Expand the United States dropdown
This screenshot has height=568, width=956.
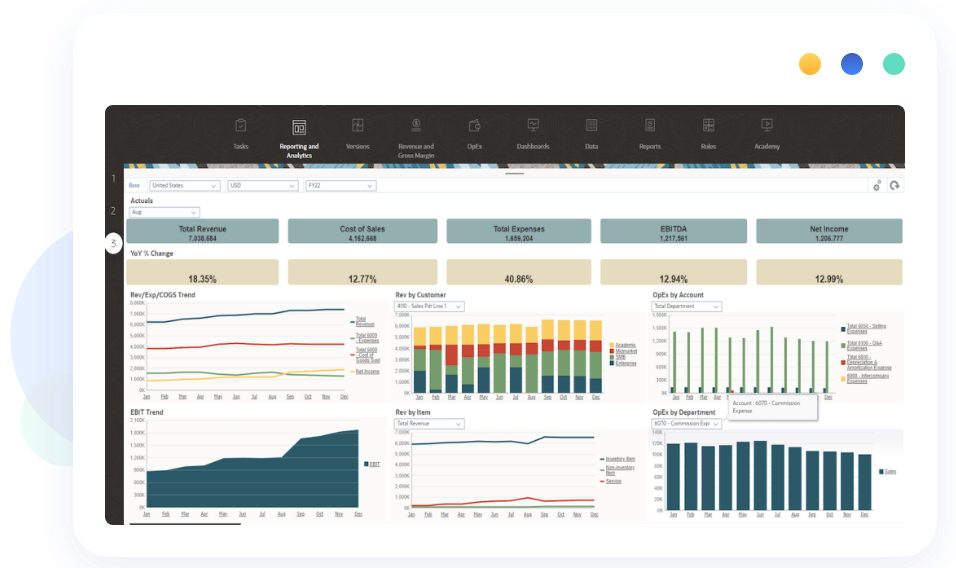coord(184,185)
